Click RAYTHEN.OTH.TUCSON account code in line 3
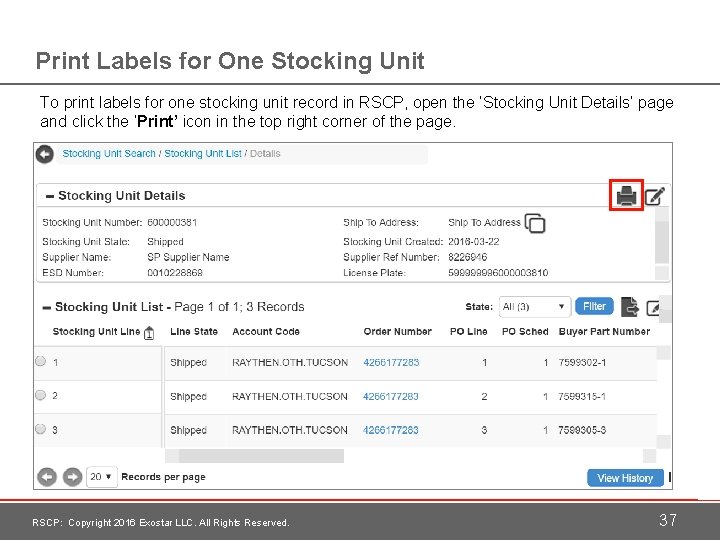 (290, 430)
